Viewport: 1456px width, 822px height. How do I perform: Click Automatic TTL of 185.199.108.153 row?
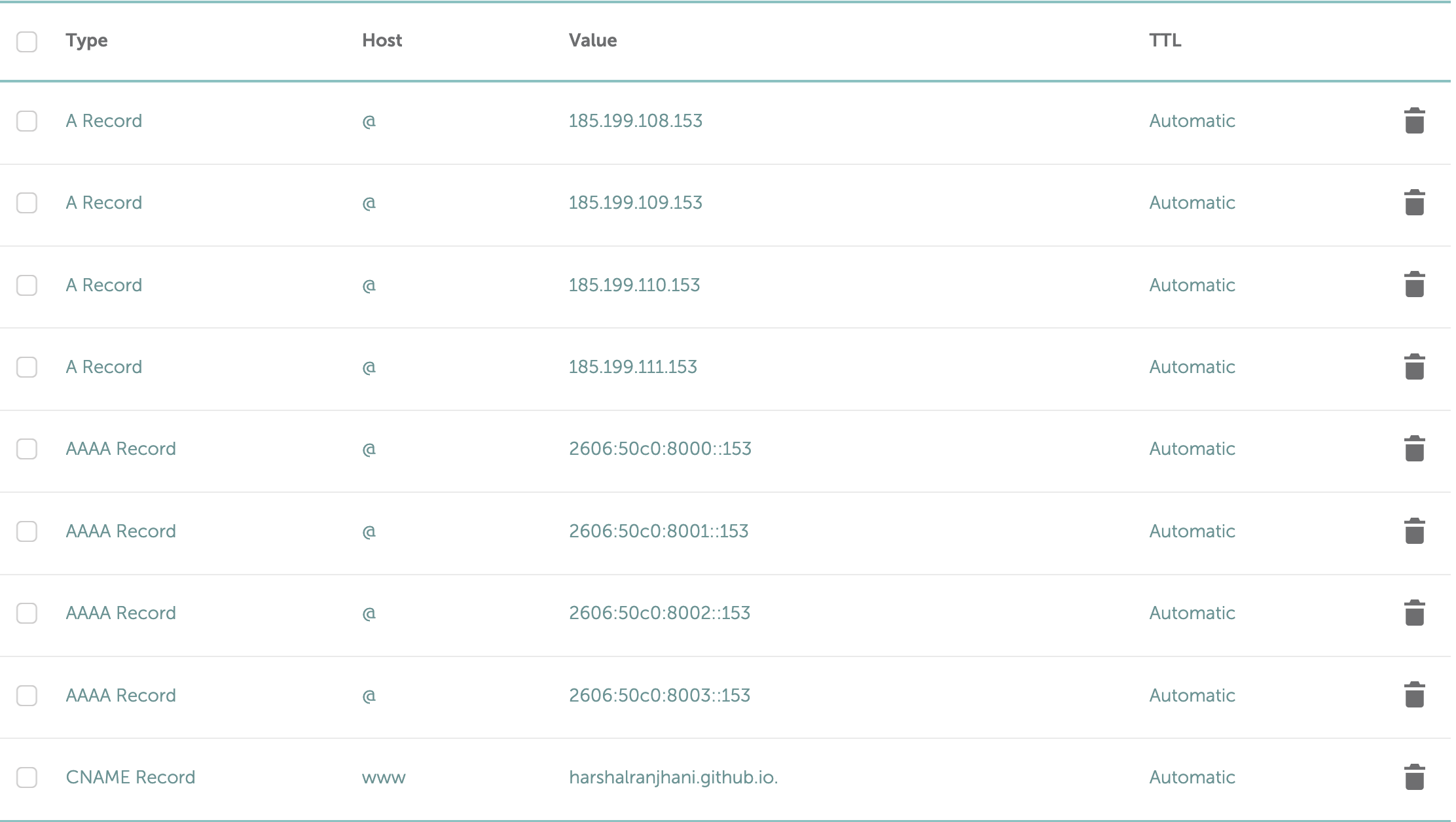pos(1192,121)
